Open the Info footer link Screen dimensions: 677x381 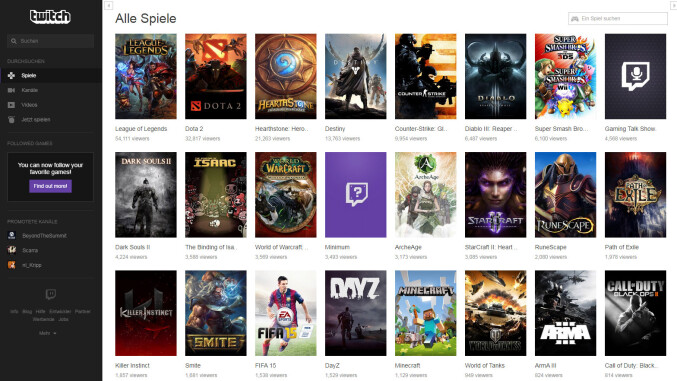[14, 311]
